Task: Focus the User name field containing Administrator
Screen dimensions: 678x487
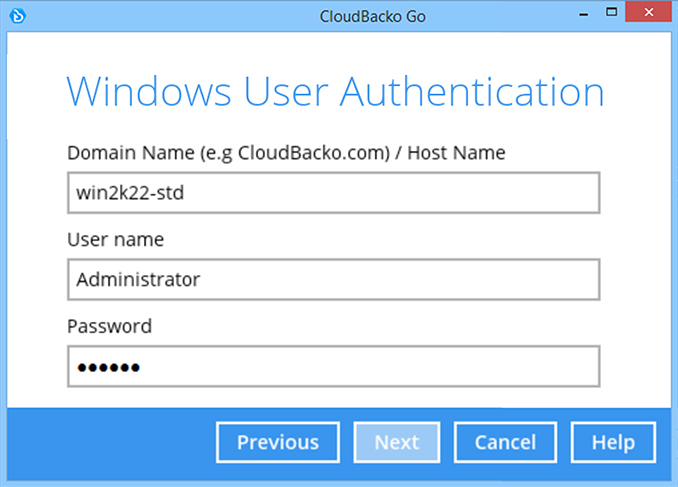Action: (x=333, y=279)
